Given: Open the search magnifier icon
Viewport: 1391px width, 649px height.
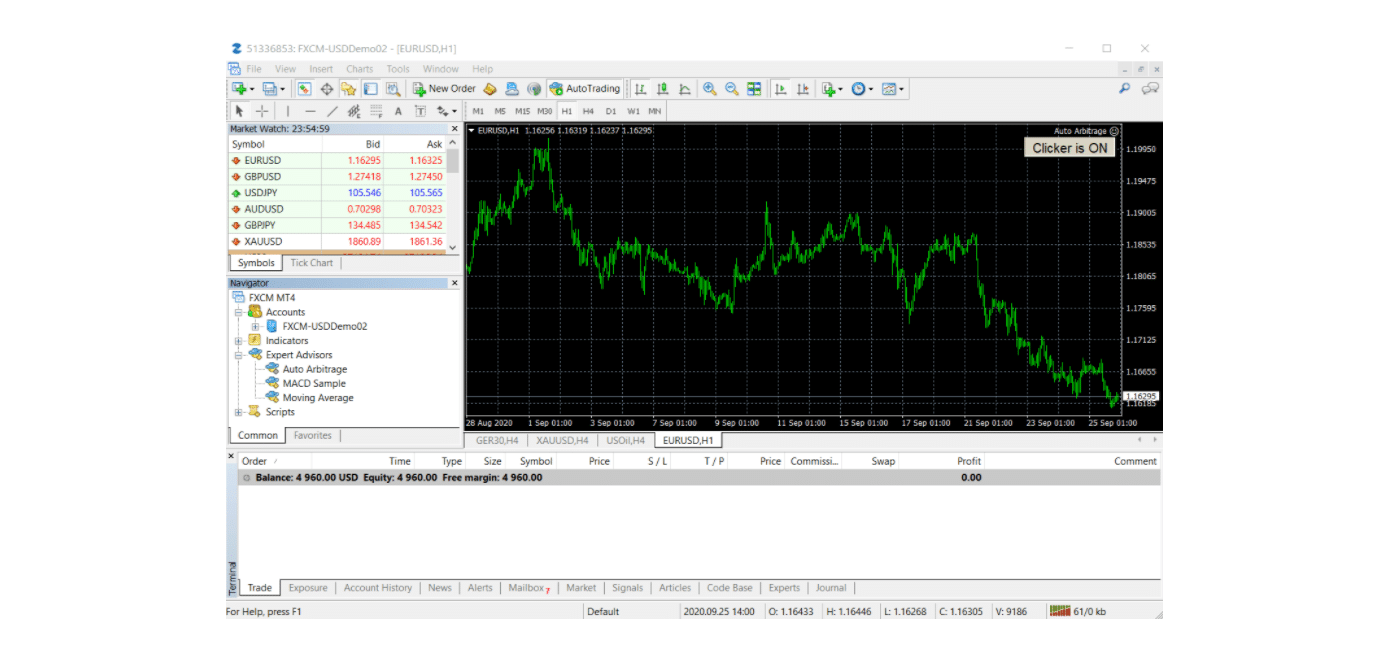Looking at the screenshot, I should pyautogui.click(x=1125, y=89).
